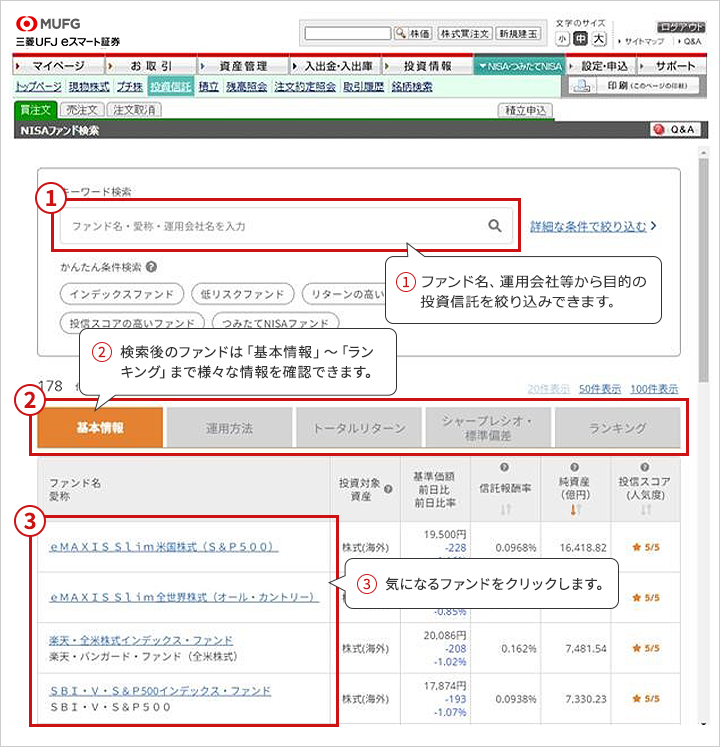Open eMAXIS Slim全世界株式 fund
This screenshot has width=720, height=747.
[x=184, y=597]
